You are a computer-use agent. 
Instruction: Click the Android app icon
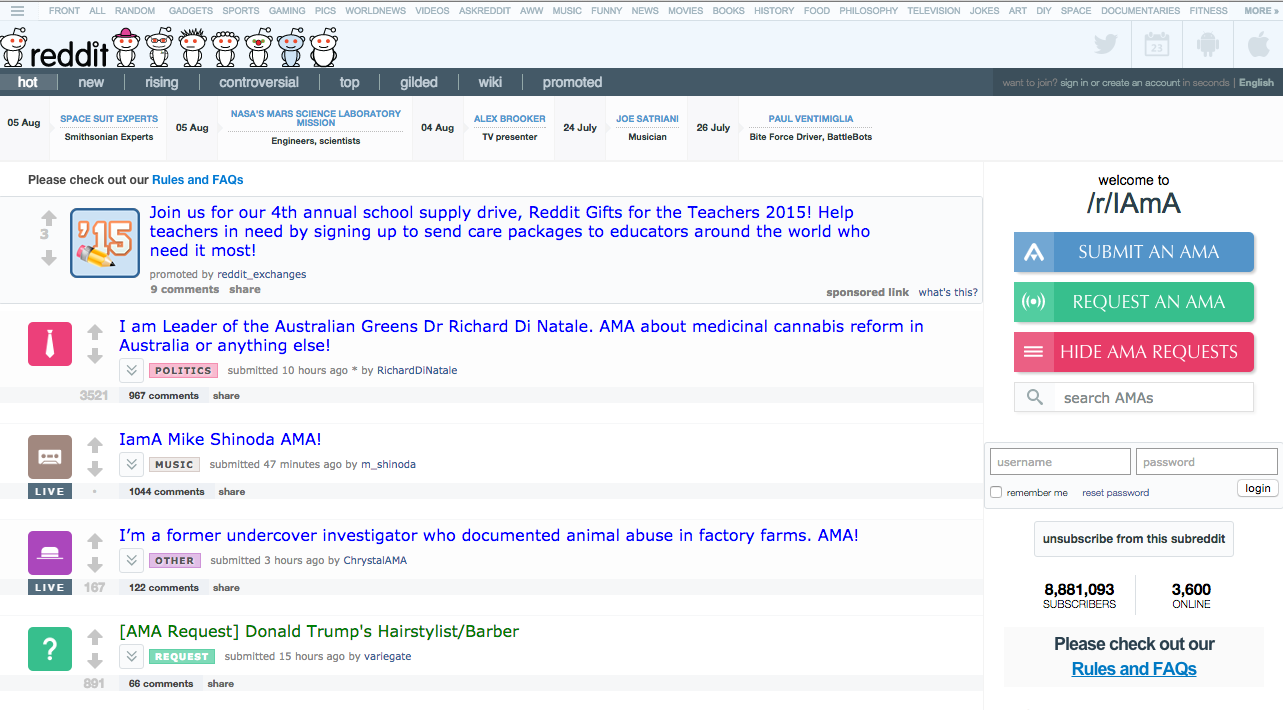[x=1208, y=44]
